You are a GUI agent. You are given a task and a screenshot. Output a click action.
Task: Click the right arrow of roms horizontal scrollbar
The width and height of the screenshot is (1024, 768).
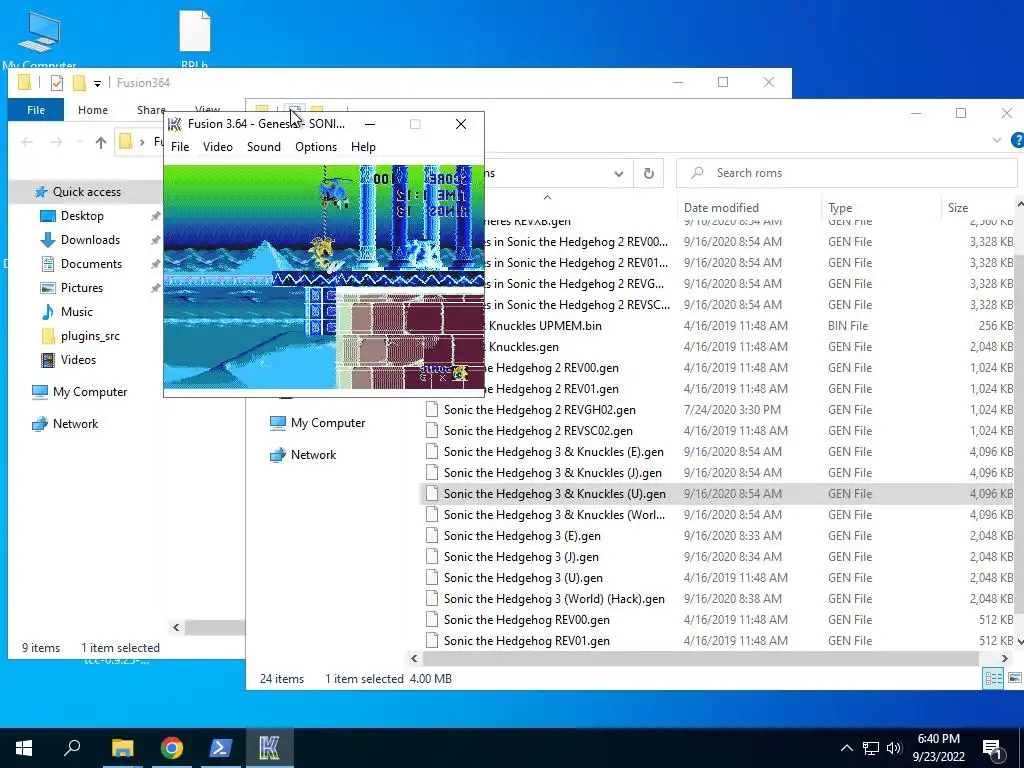(1005, 658)
